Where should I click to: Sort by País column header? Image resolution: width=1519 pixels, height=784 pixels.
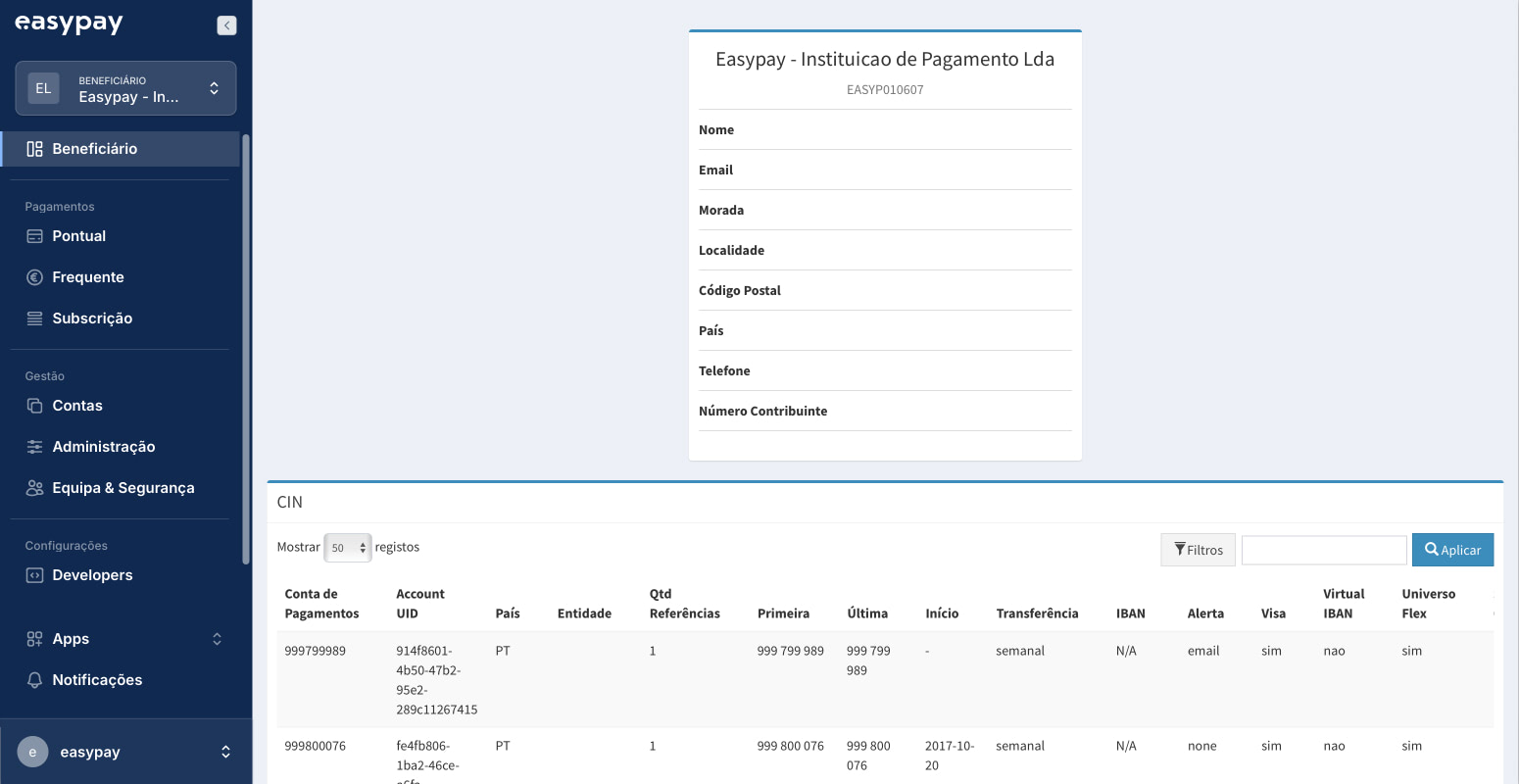[x=508, y=613]
